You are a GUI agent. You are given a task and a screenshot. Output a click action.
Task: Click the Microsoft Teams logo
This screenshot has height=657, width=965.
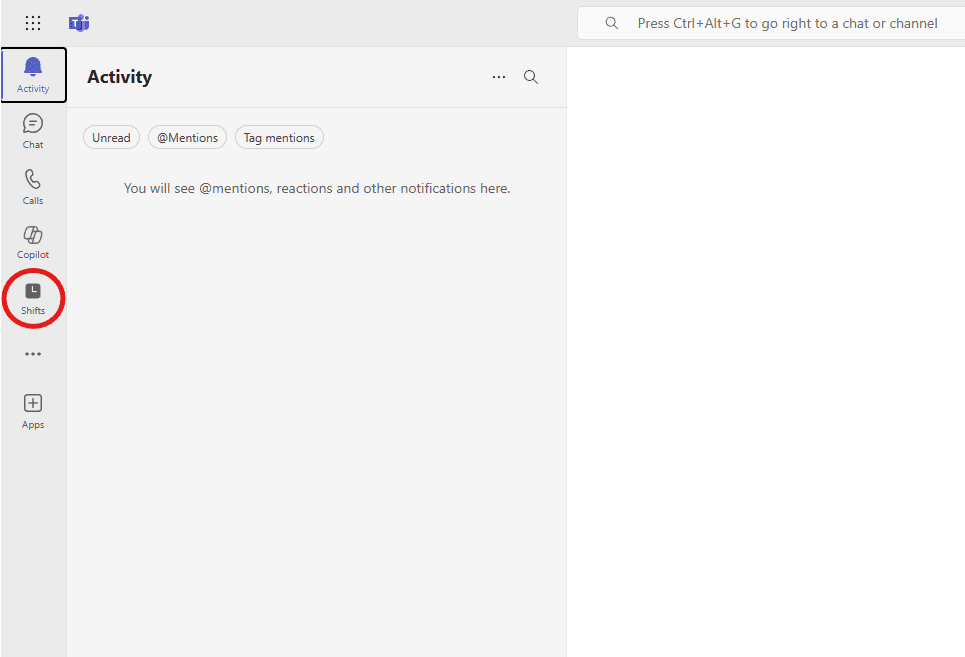[x=79, y=23]
